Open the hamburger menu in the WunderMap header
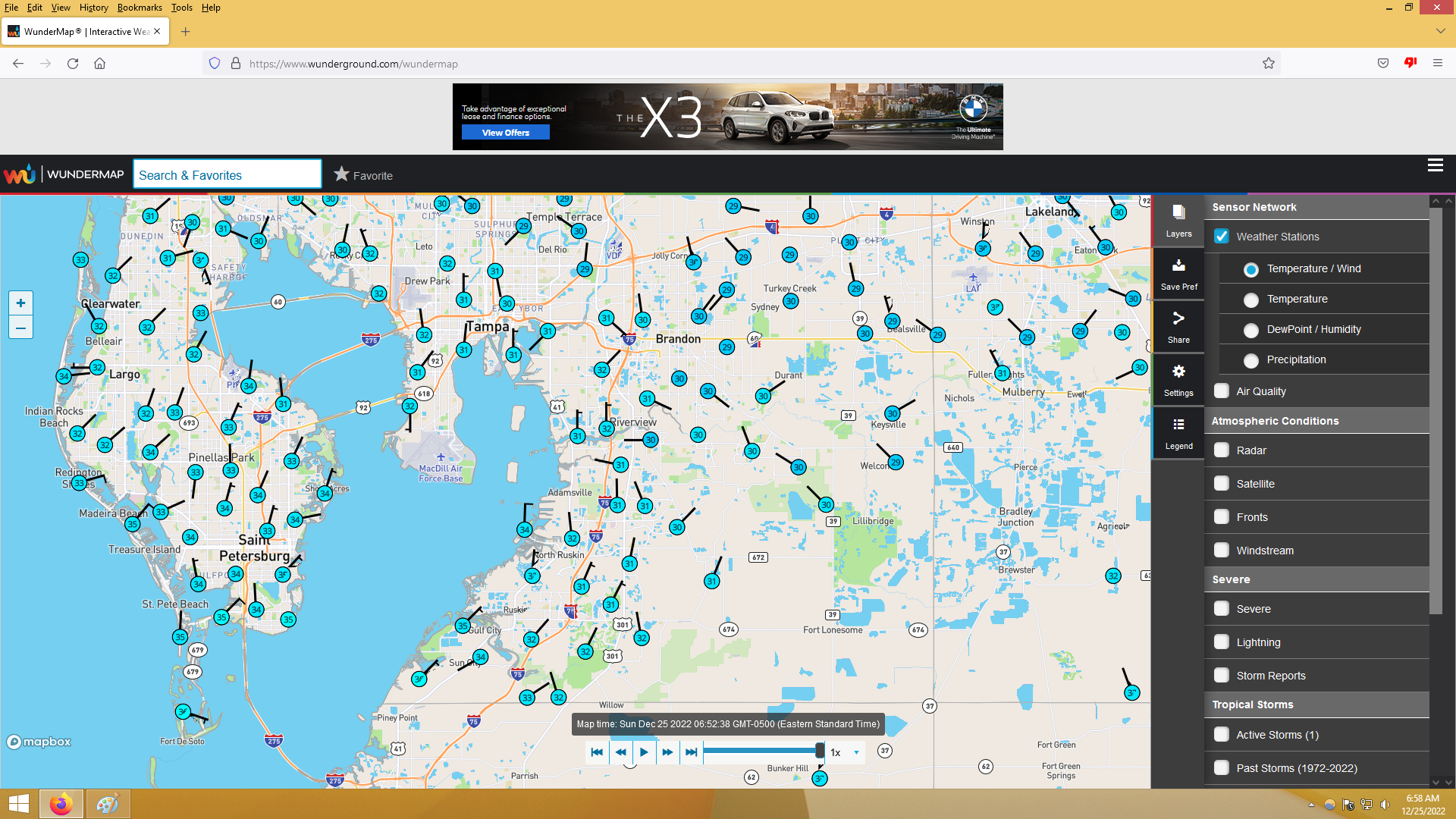 click(1435, 165)
